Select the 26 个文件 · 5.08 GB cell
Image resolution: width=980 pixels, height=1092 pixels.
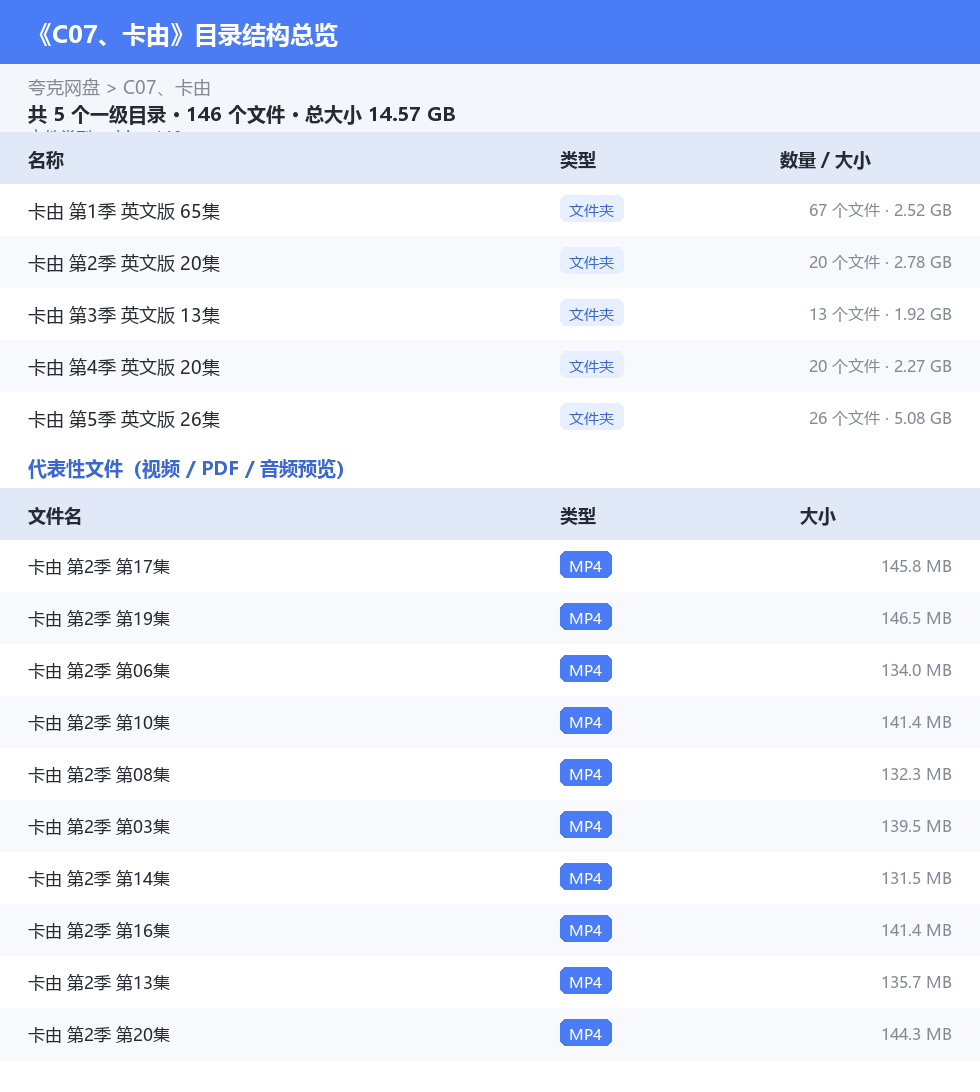click(x=880, y=419)
